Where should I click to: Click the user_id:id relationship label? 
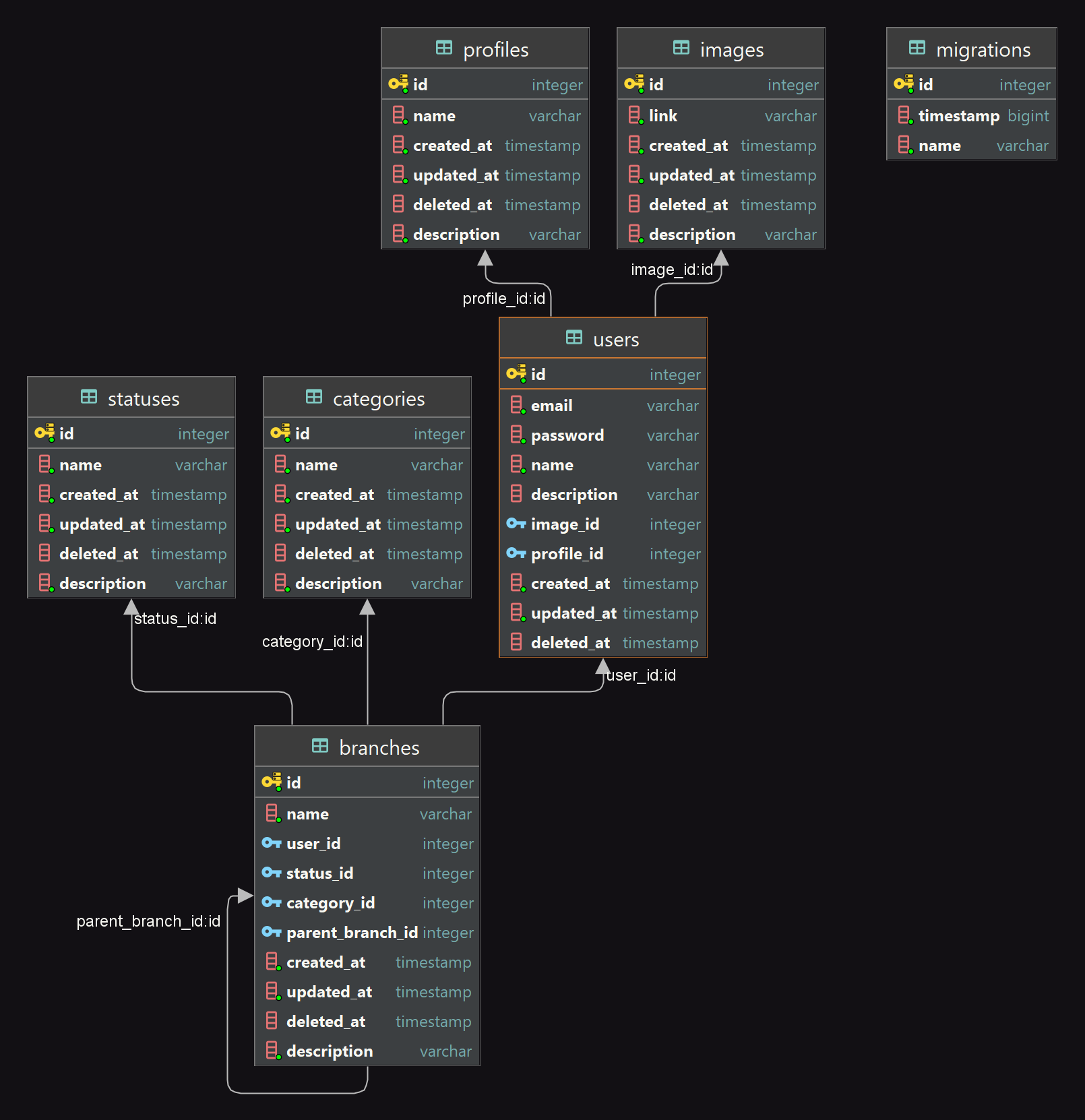point(640,676)
